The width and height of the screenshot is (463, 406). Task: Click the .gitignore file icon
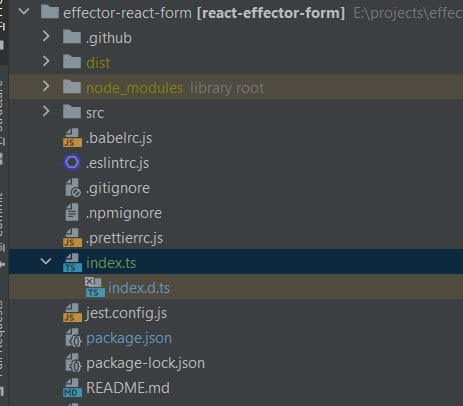coord(73,188)
